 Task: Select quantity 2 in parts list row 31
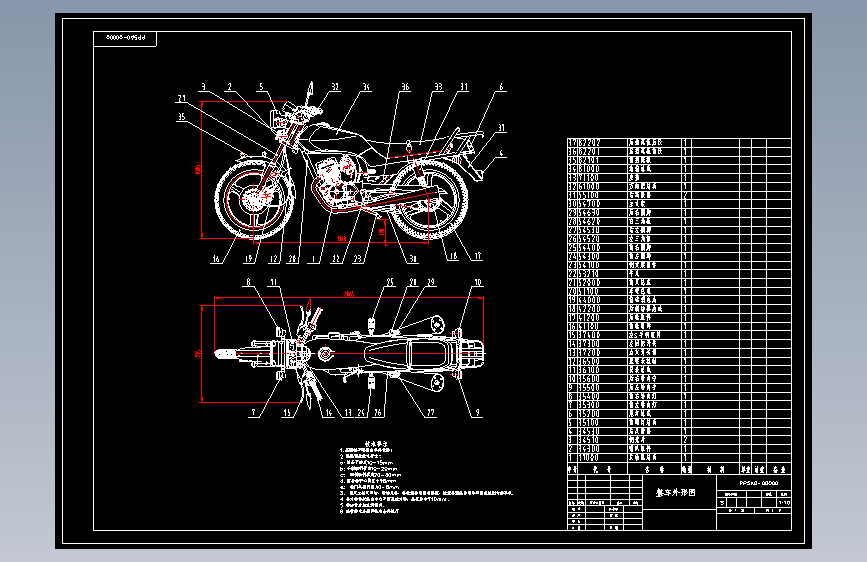(685, 195)
